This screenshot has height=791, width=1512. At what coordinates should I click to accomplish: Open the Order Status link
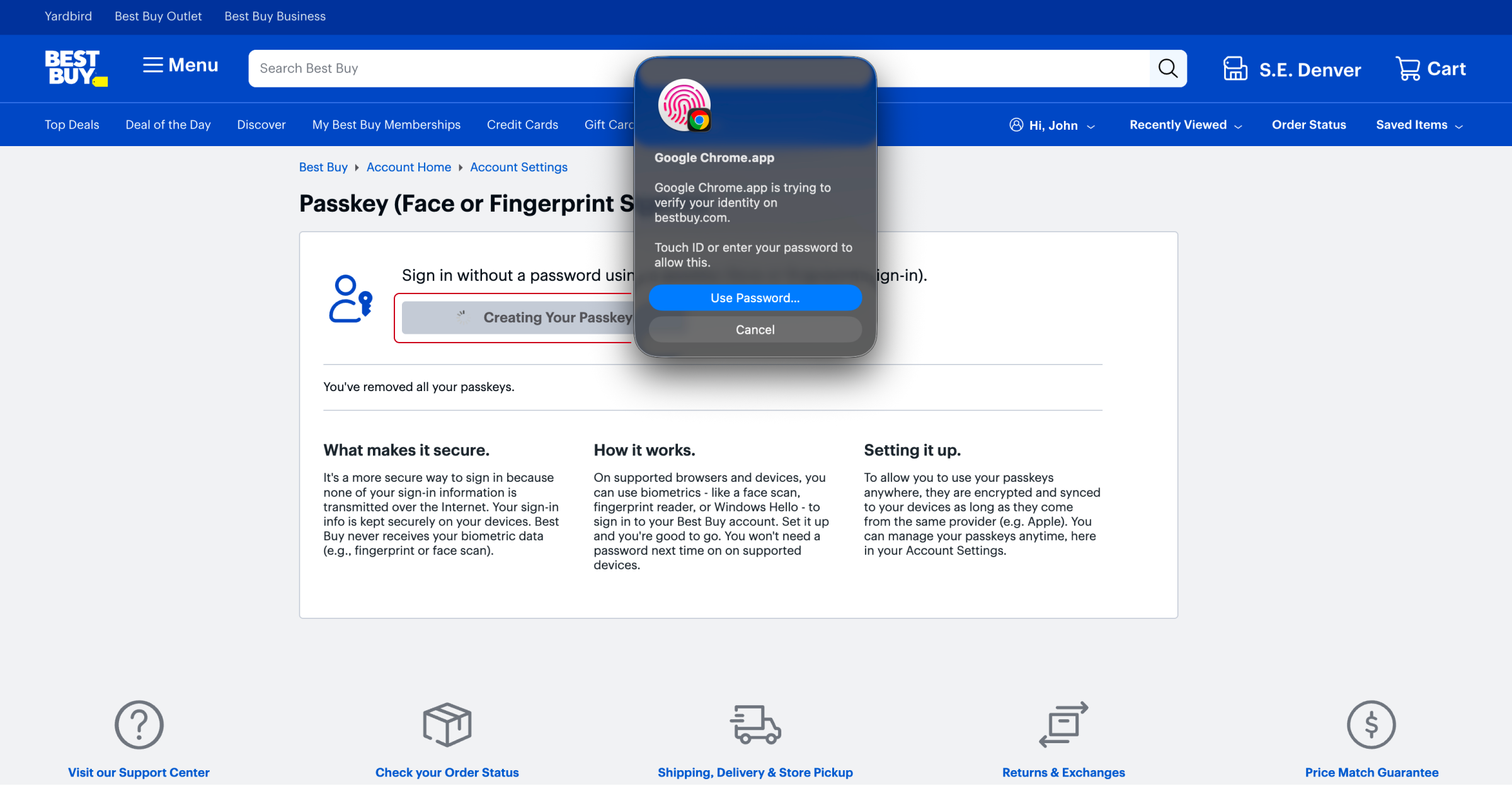point(1309,125)
